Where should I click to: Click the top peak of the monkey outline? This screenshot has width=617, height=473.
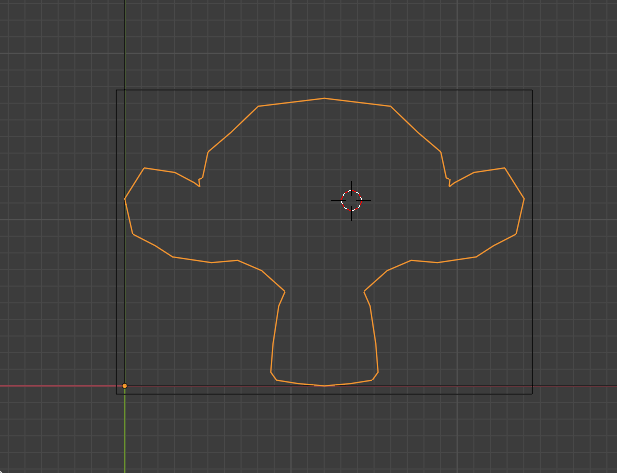coord(324,98)
